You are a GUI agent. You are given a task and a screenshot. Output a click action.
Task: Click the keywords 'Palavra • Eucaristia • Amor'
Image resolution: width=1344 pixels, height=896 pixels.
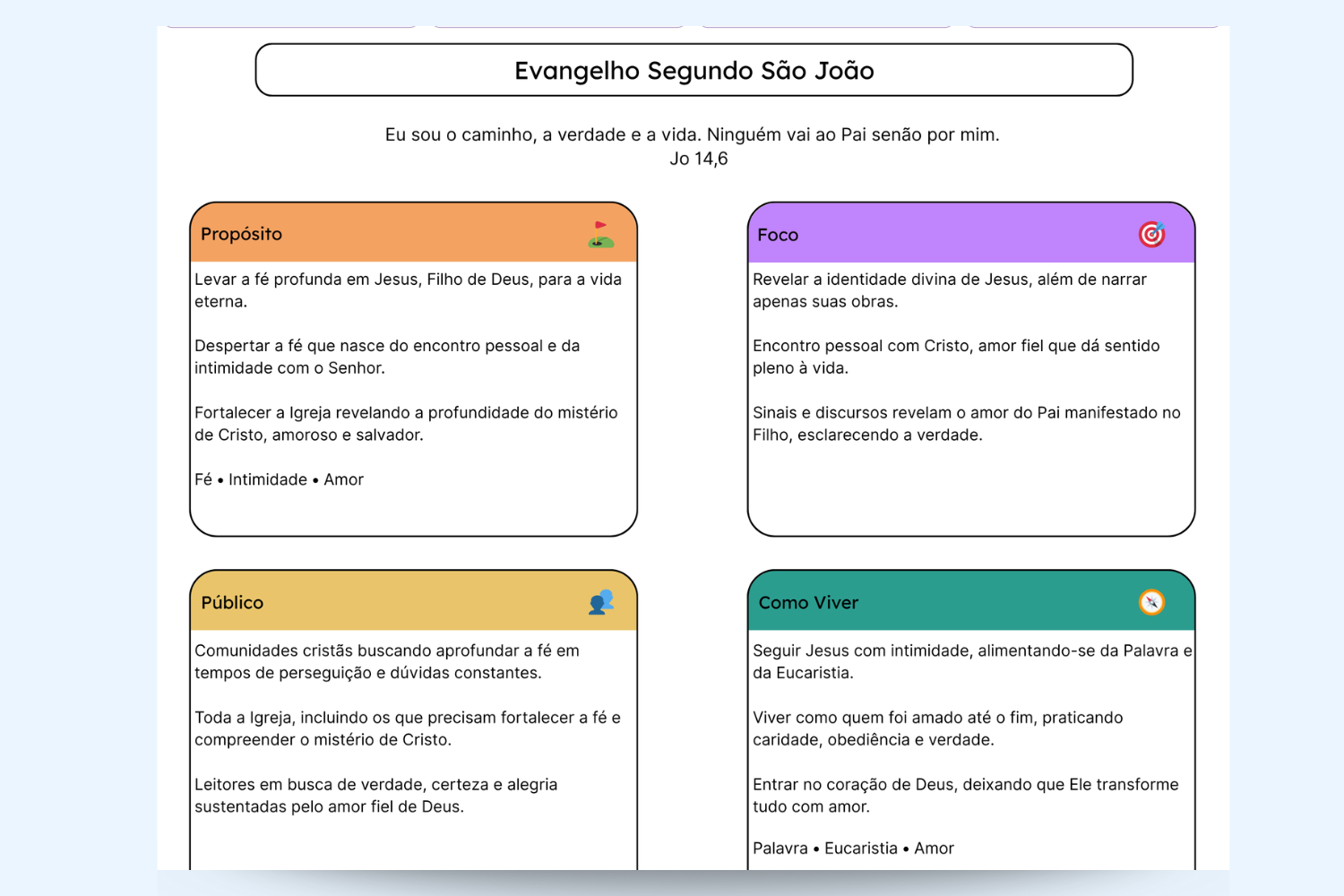pos(853,848)
